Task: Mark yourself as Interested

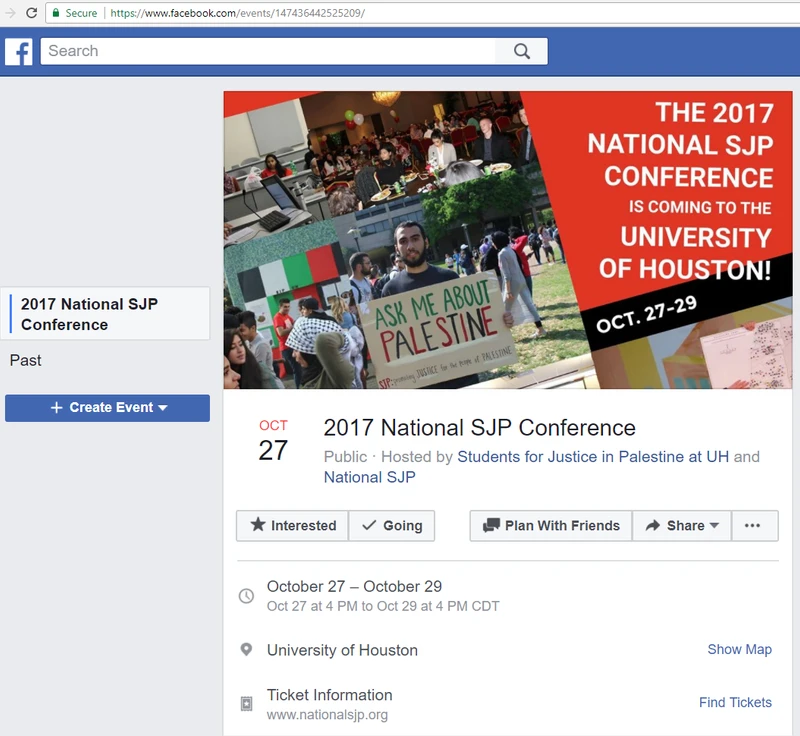Action: click(292, 525)
